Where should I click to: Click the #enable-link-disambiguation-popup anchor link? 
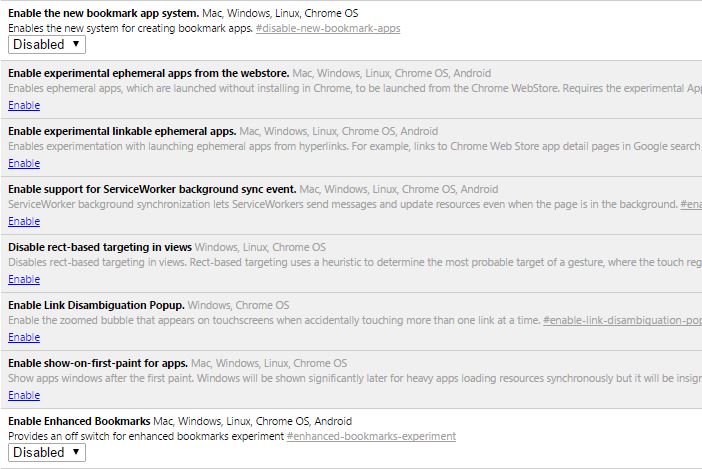(x=622, y=320)
